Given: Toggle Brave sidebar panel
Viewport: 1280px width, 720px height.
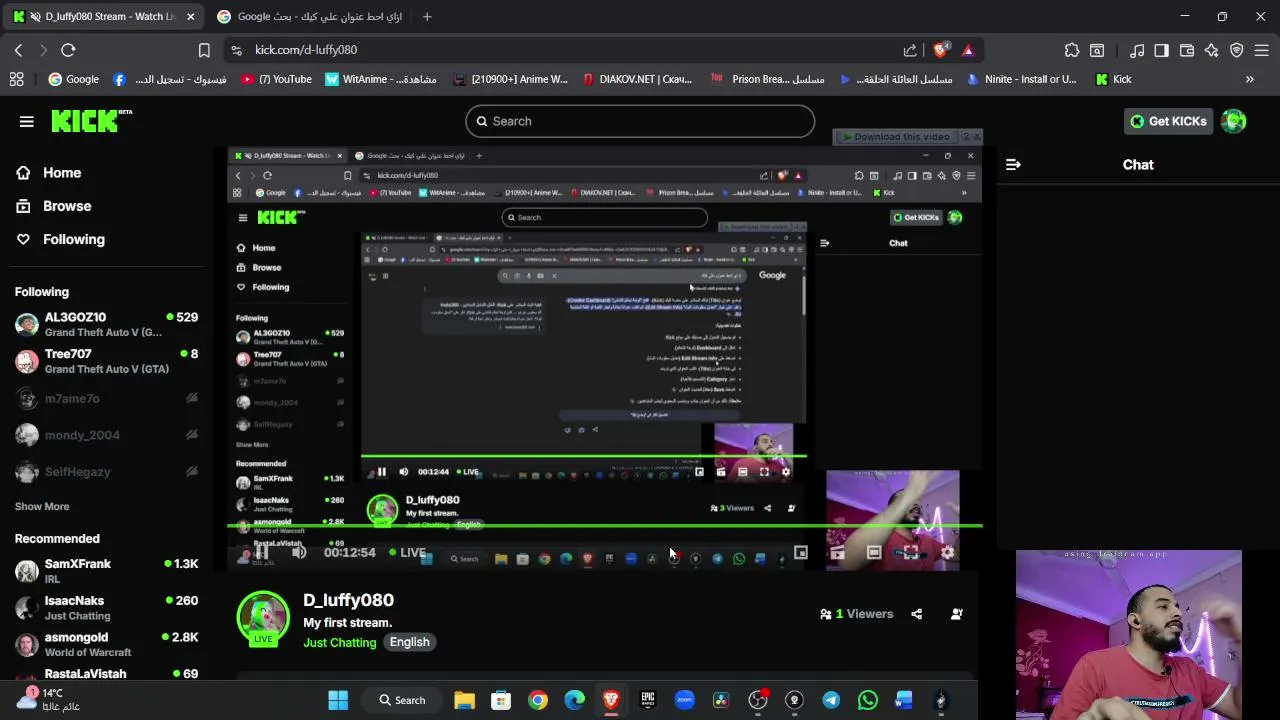Looking at the screenshot, I should [1161, 50].
